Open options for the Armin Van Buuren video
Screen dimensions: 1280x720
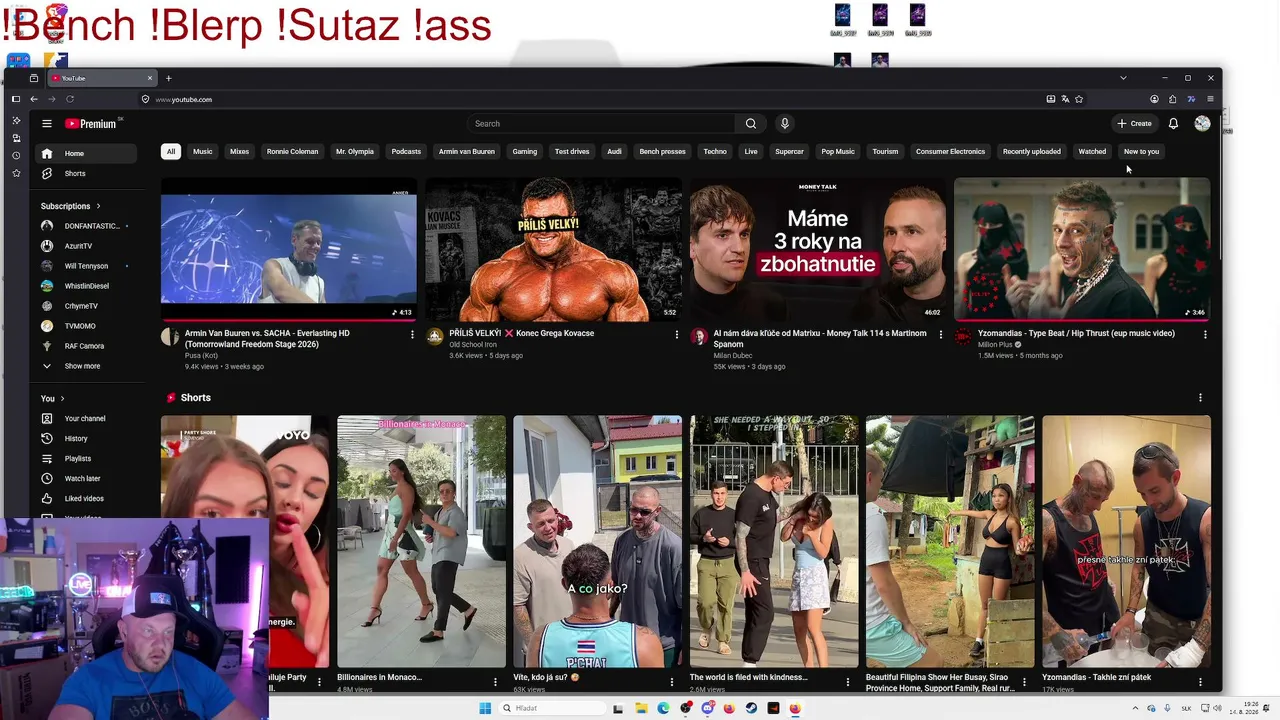click(x=412, y=334)
